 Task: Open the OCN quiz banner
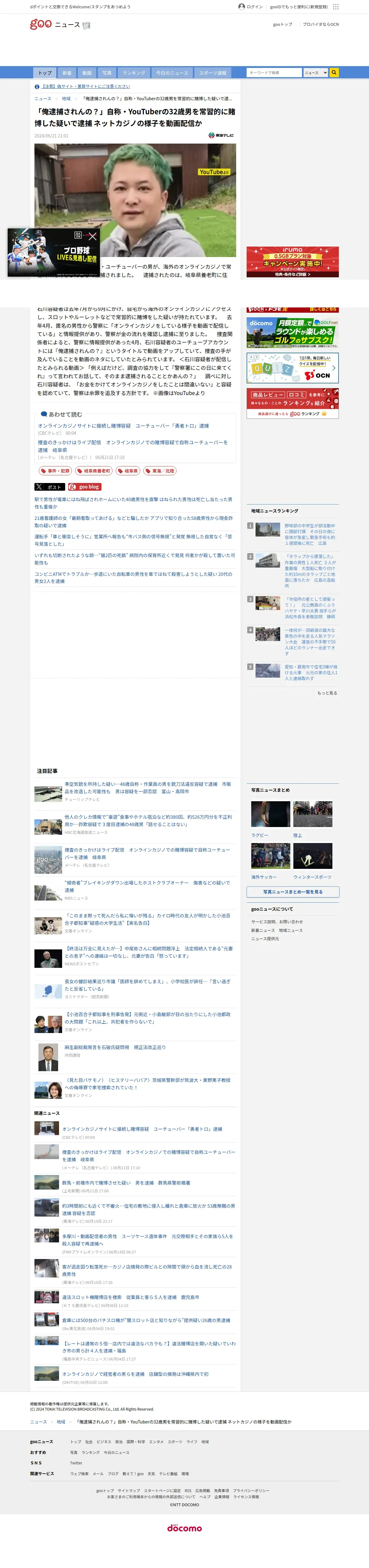292,368
